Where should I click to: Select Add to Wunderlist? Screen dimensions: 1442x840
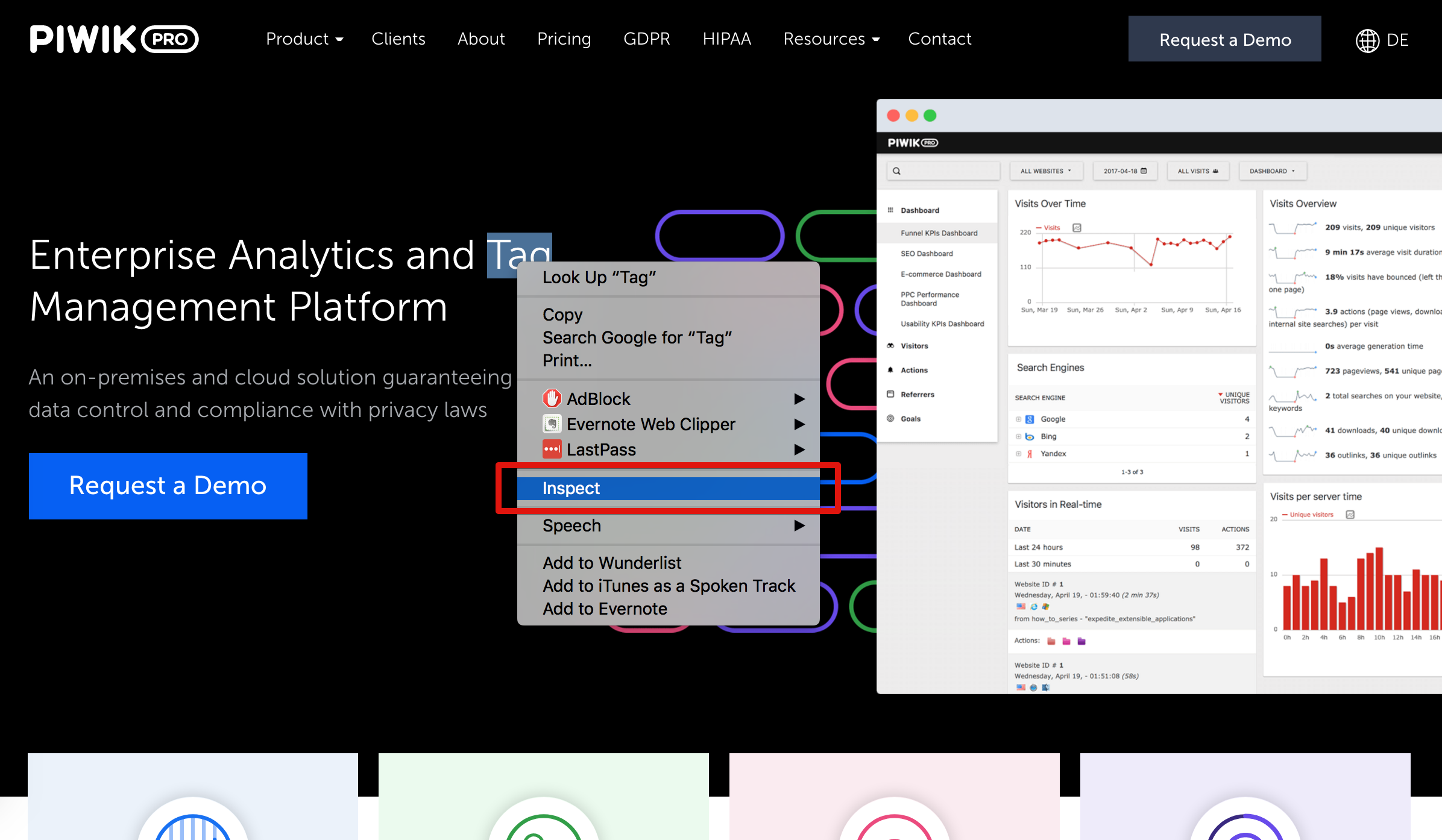click(x=668, y=563)
